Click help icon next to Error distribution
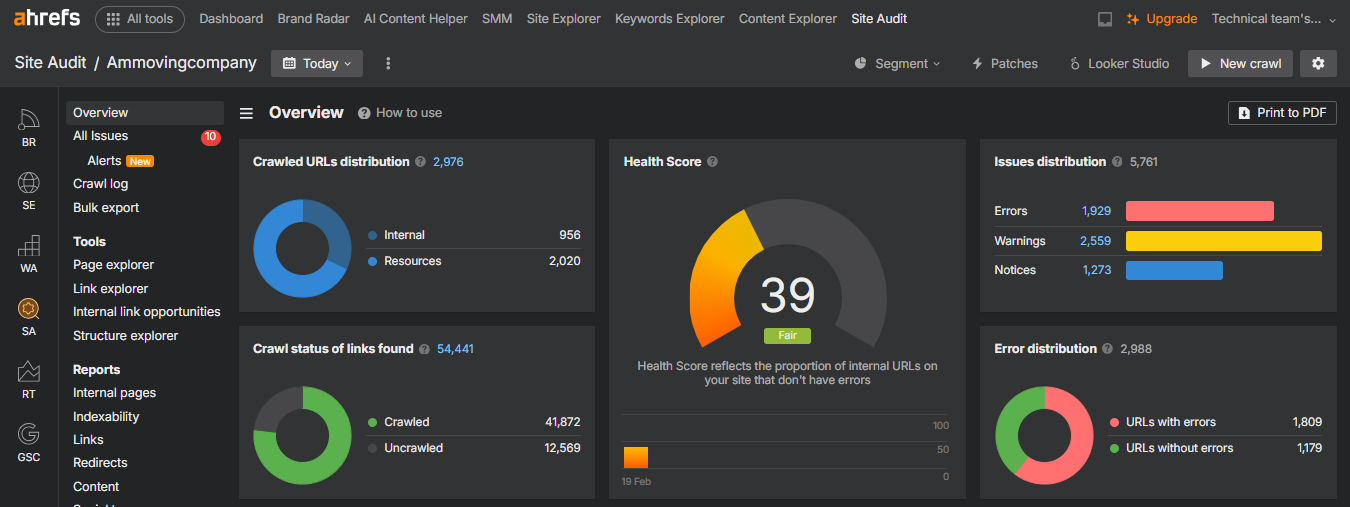 1107,349
